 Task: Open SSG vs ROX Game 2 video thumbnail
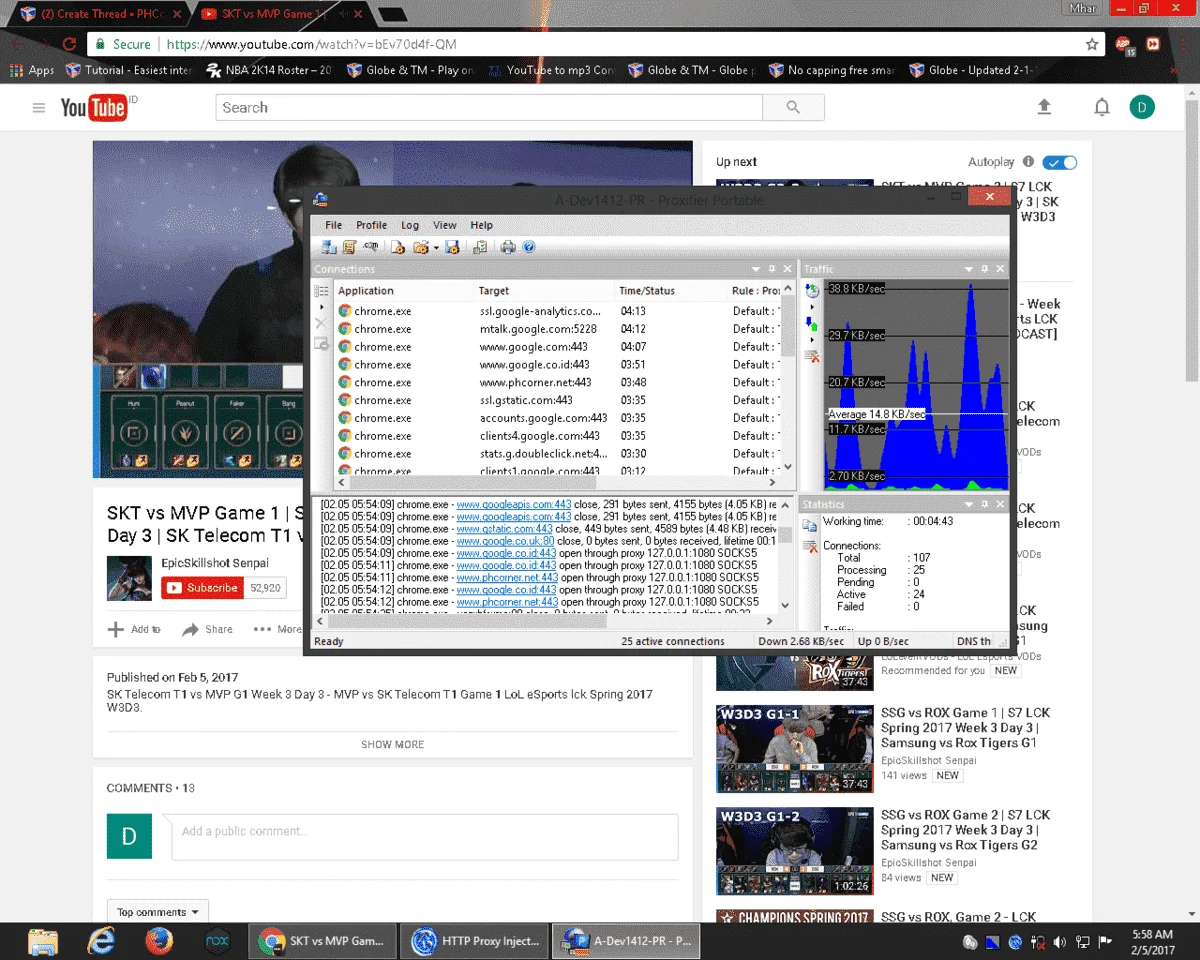[794, 851]
